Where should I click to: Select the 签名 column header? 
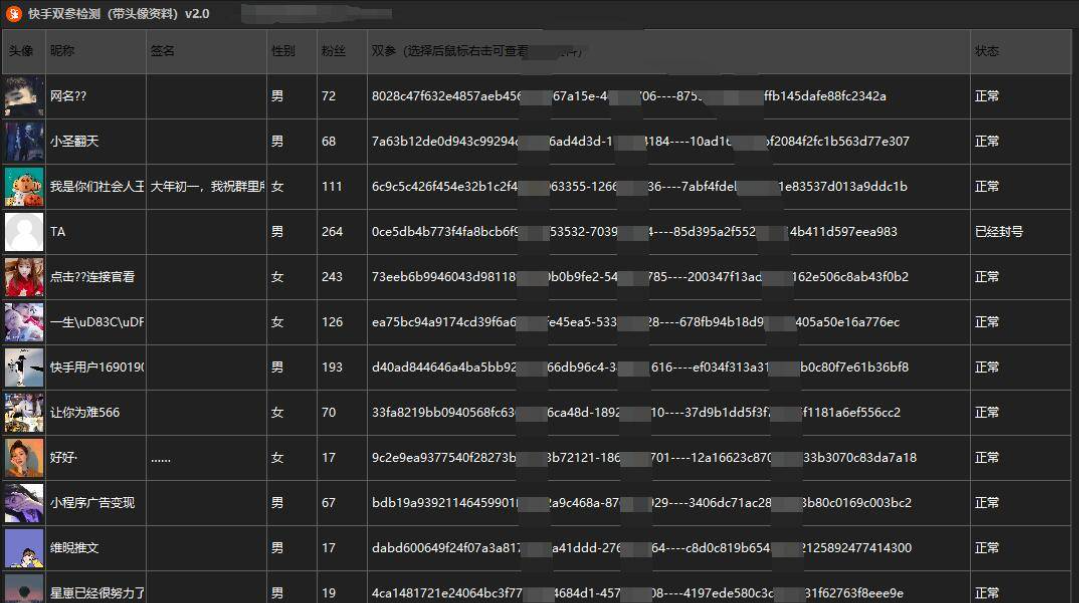click(x=162, y=51)
